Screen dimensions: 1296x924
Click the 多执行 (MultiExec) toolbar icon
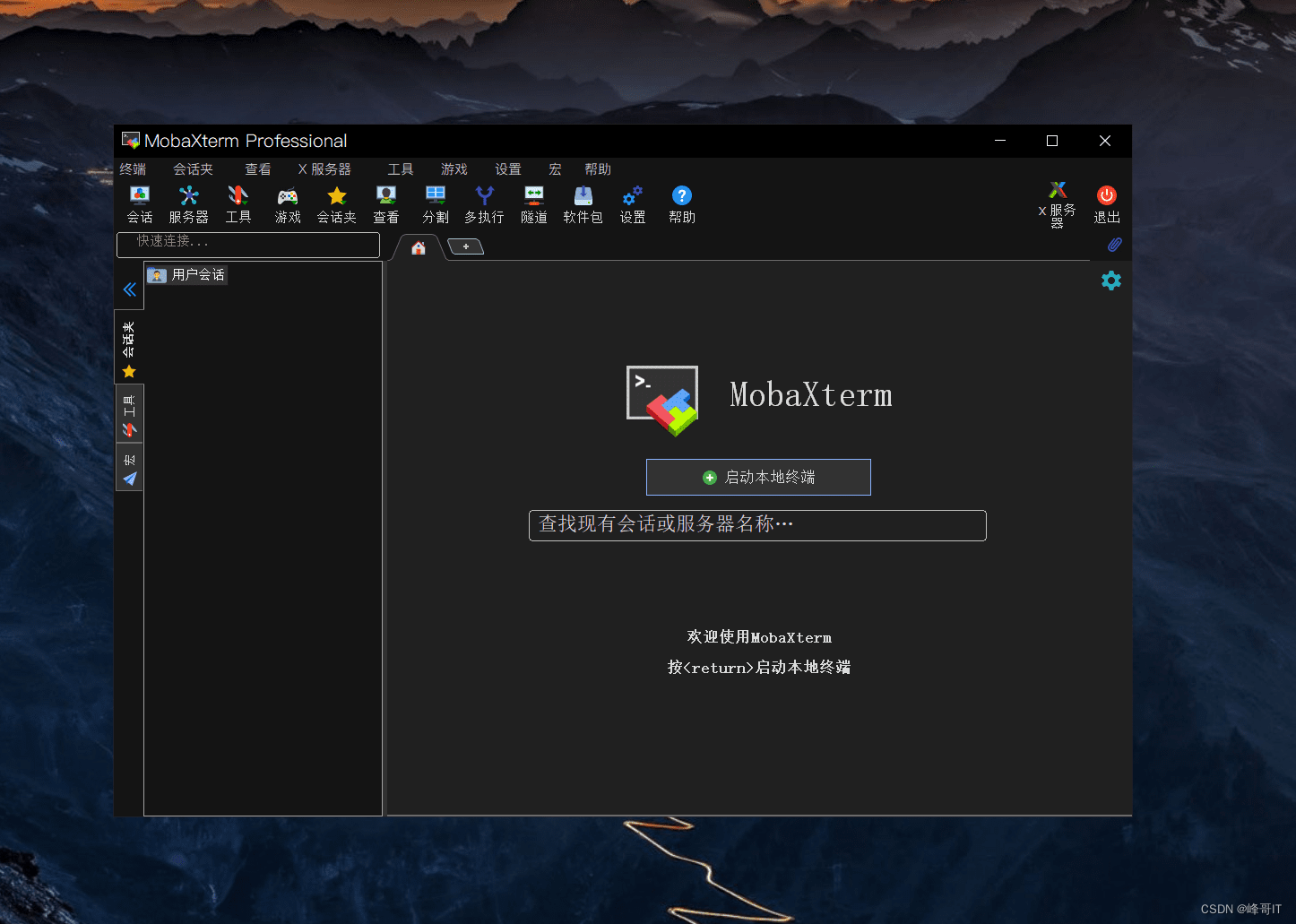pos(484,204)
